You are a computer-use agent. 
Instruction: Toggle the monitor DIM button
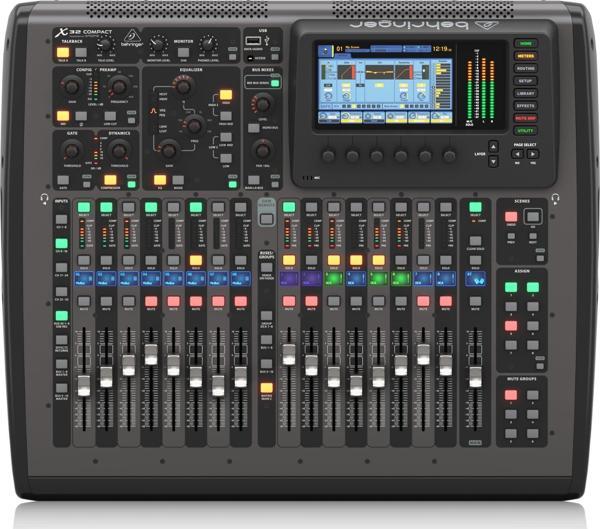[x=184, y=52]
